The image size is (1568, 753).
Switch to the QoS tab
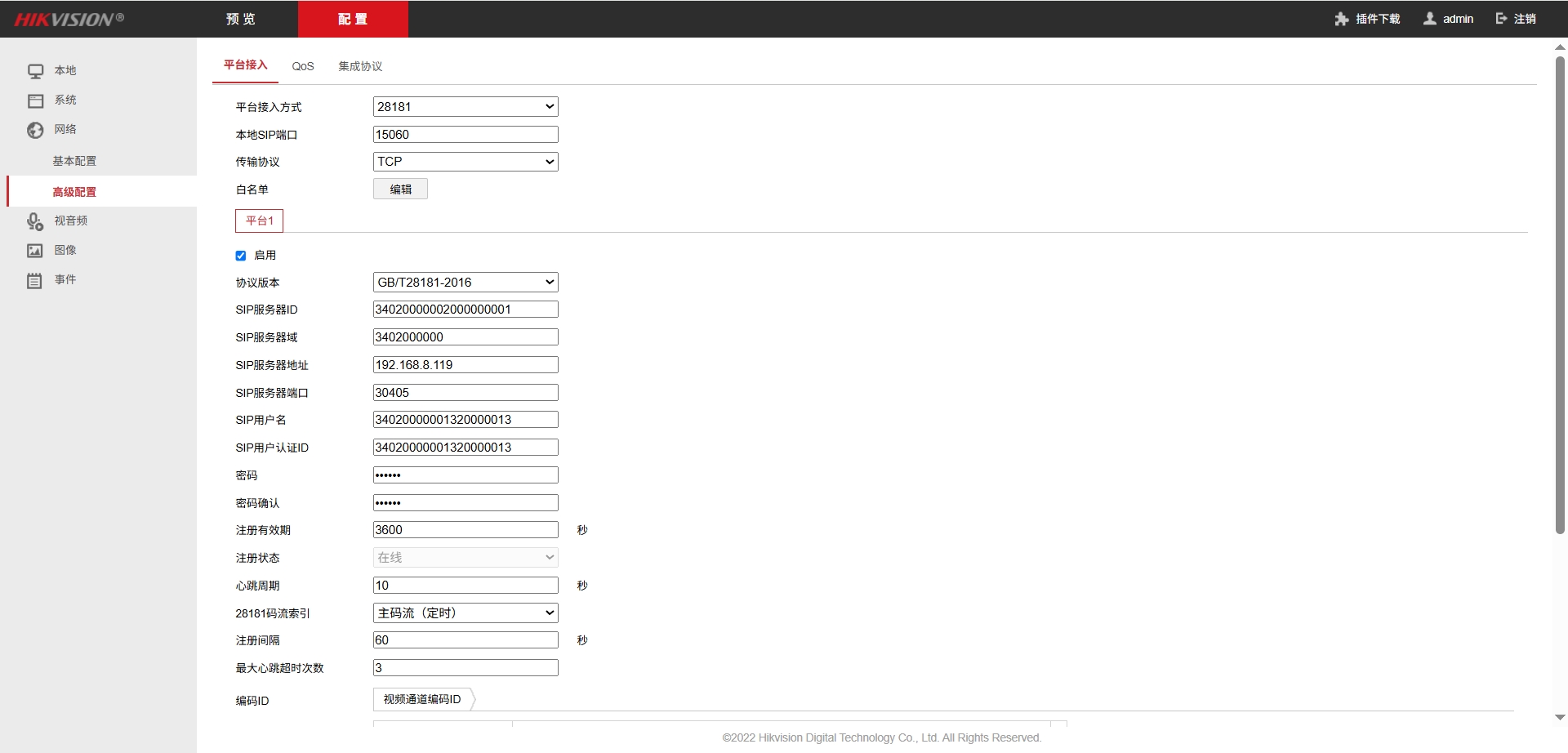(303, 66)
